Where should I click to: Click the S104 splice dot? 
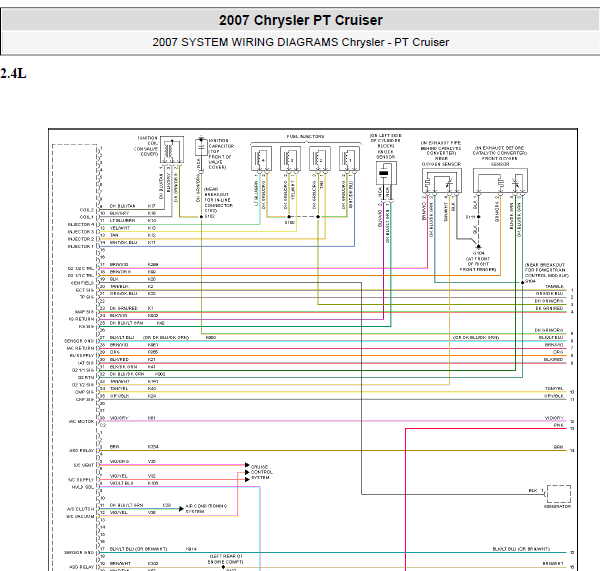(x=522, y=282)
